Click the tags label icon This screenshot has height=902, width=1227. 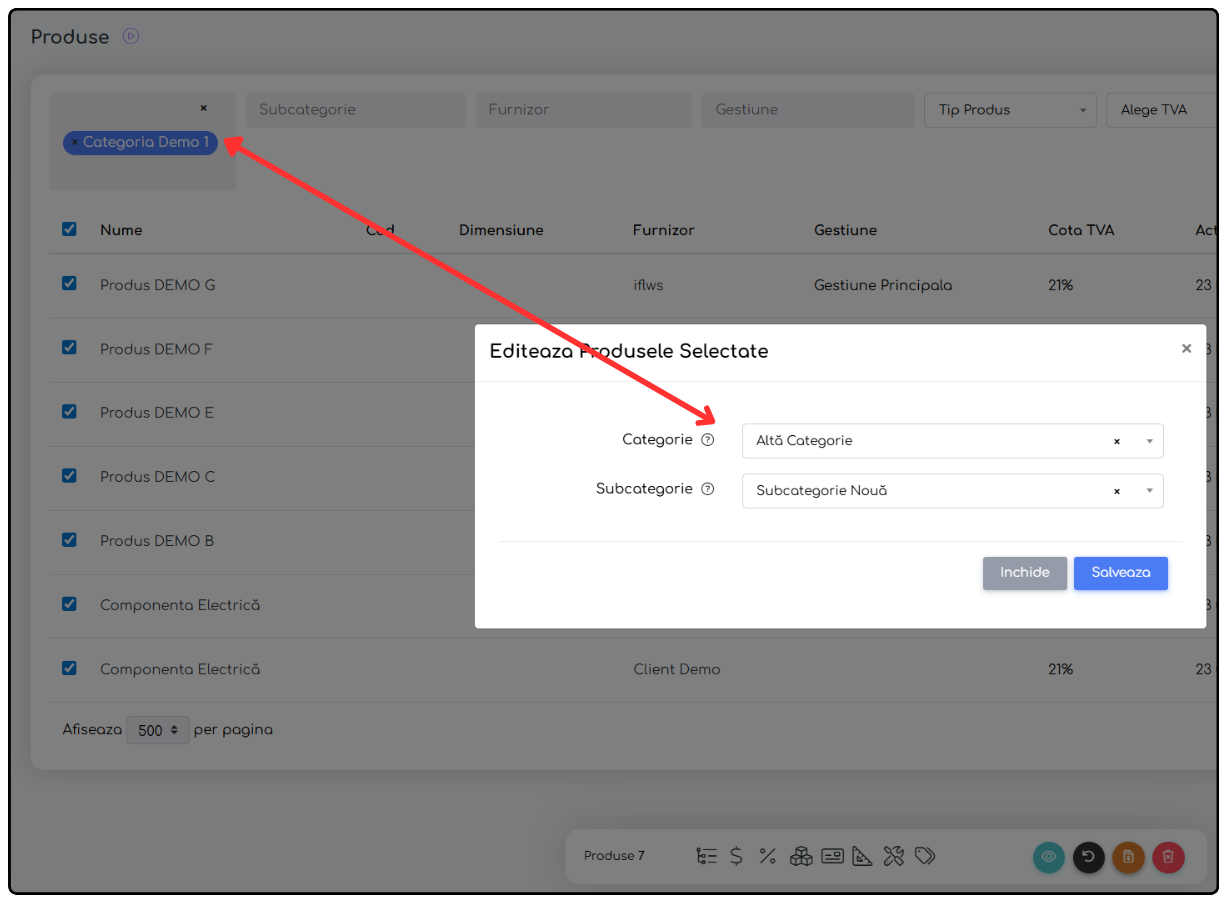tap(925, 856)
